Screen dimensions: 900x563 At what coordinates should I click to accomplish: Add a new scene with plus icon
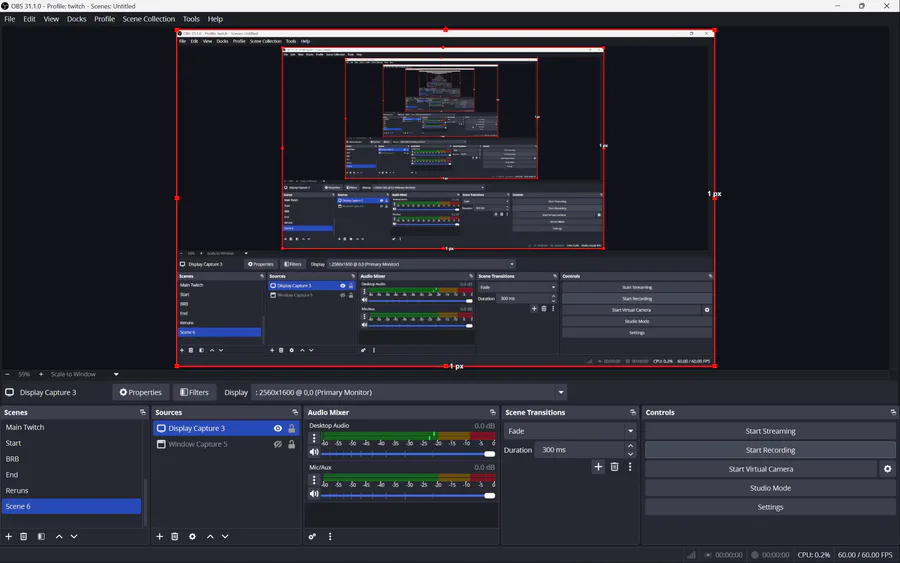click(9, 536)
